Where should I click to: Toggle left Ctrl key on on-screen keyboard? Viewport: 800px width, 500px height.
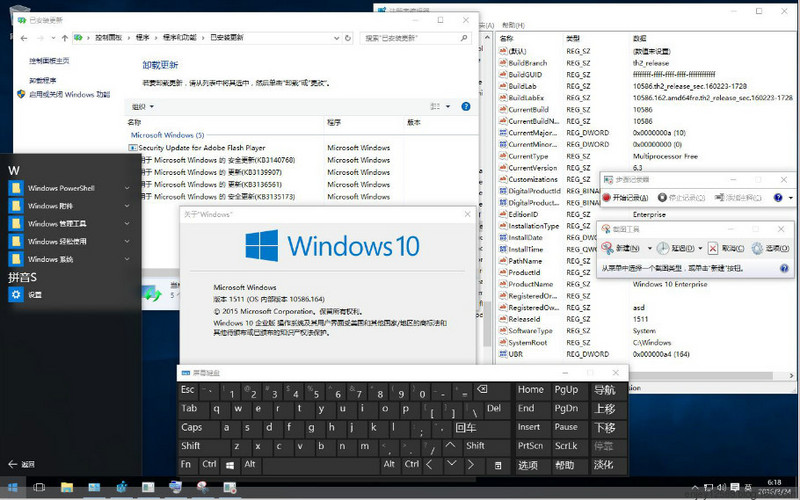pos(209,464)
